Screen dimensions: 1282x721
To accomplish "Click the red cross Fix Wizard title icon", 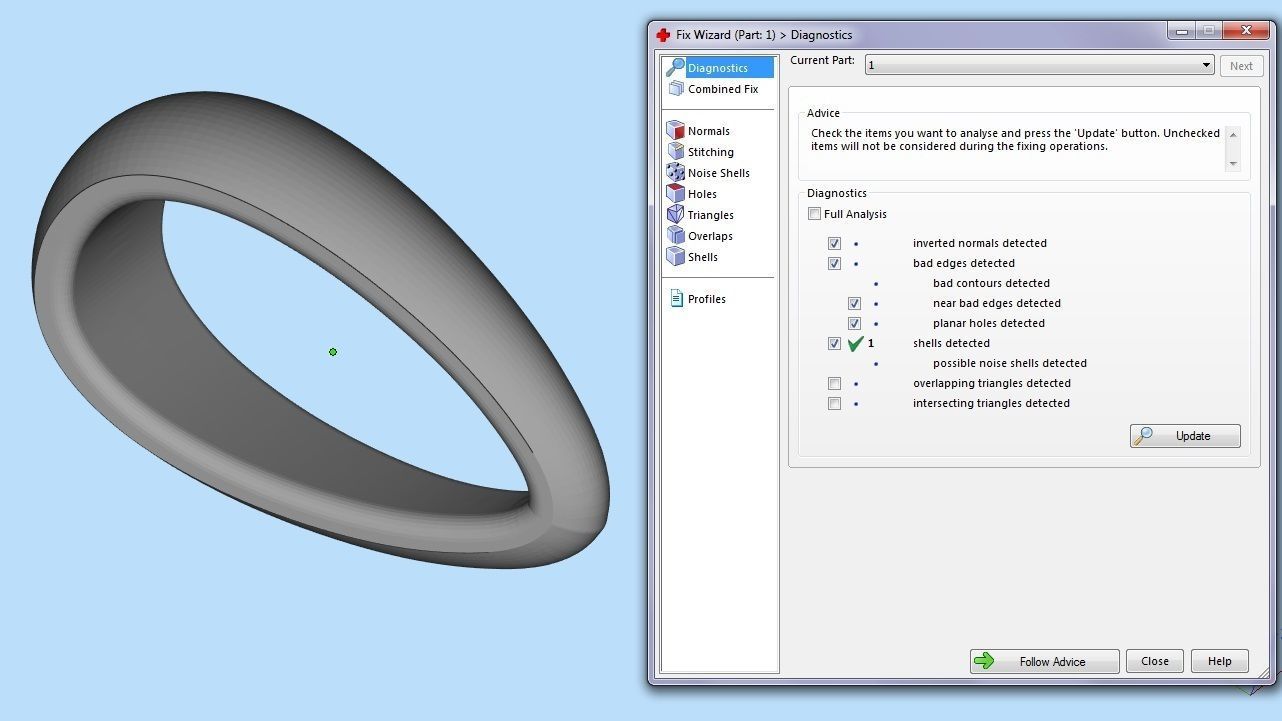I will pos(663,35).
